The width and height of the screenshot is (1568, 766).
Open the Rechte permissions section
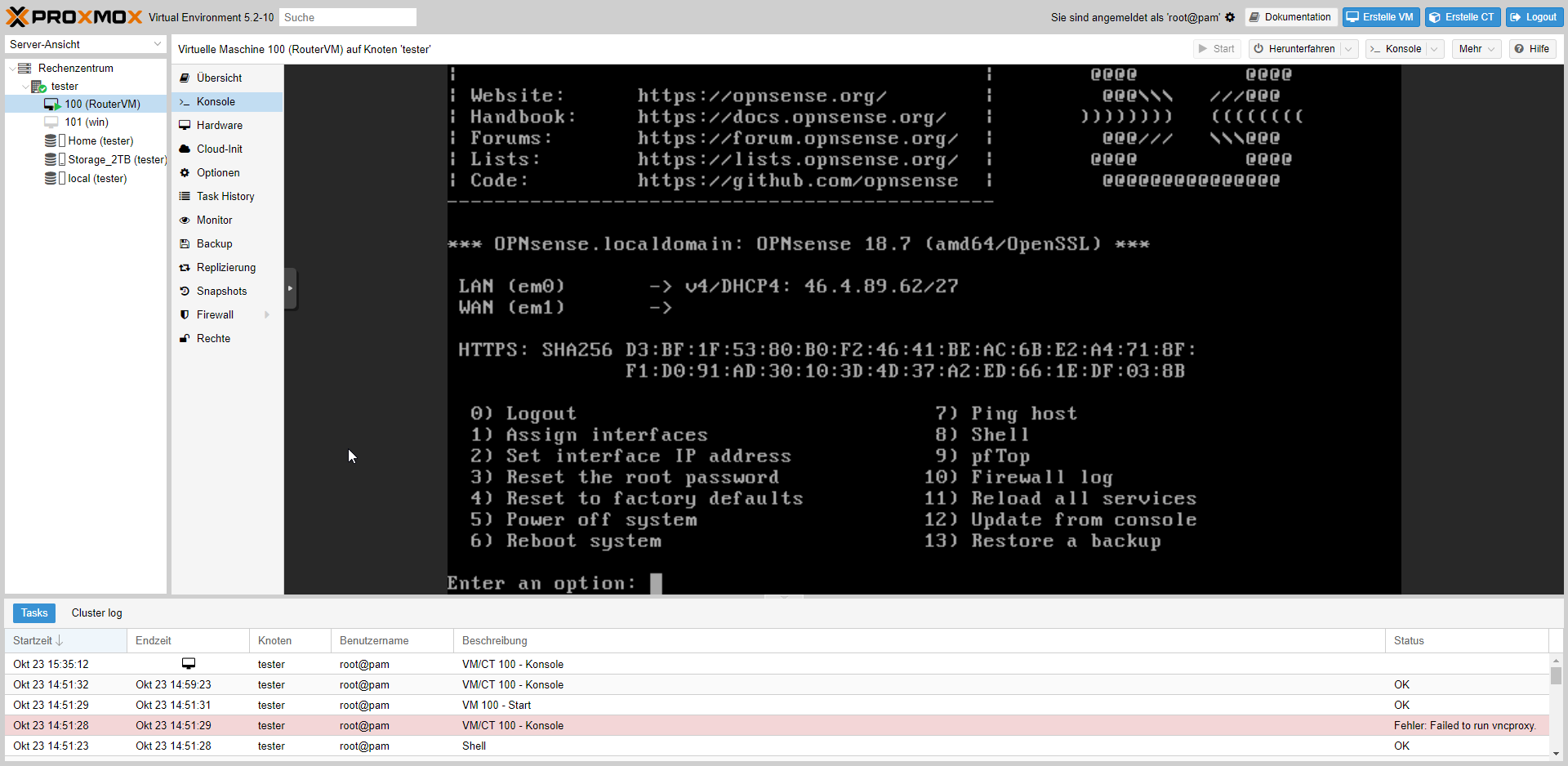pos(213,339)
